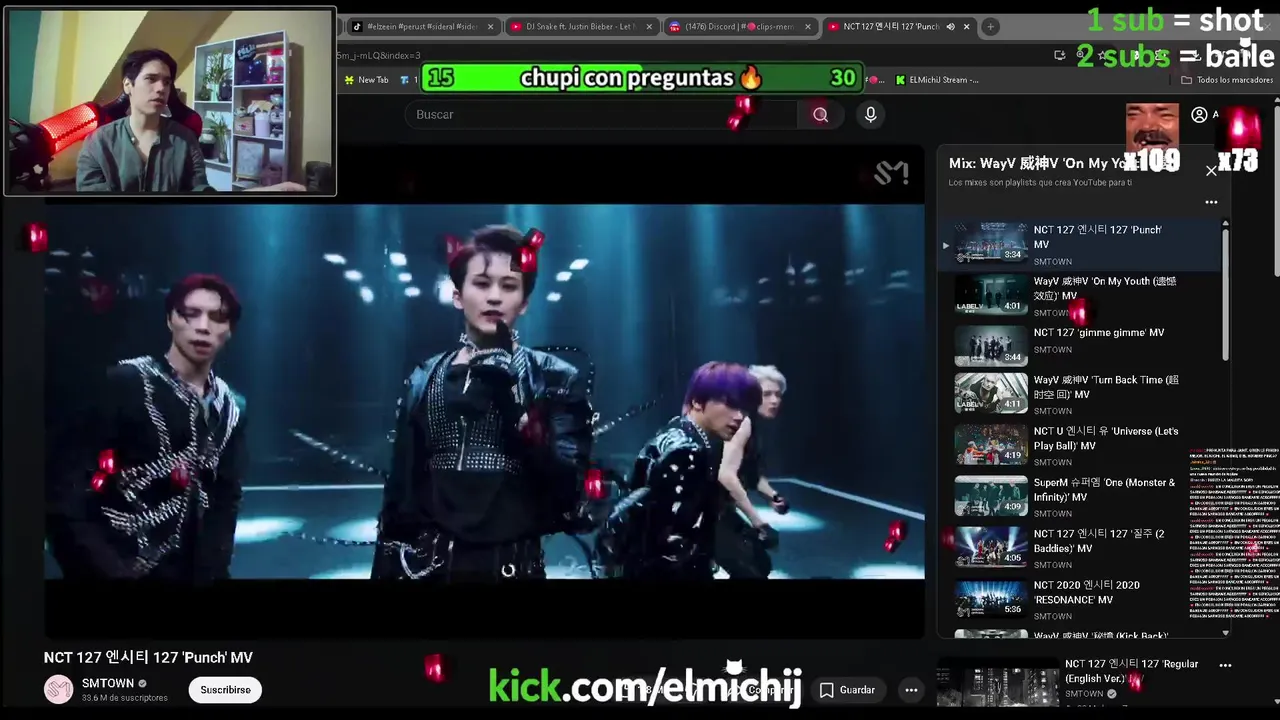Activate voice search microphone icon
The height and width of the screenshot is (720, 1280).
(871, 115)
